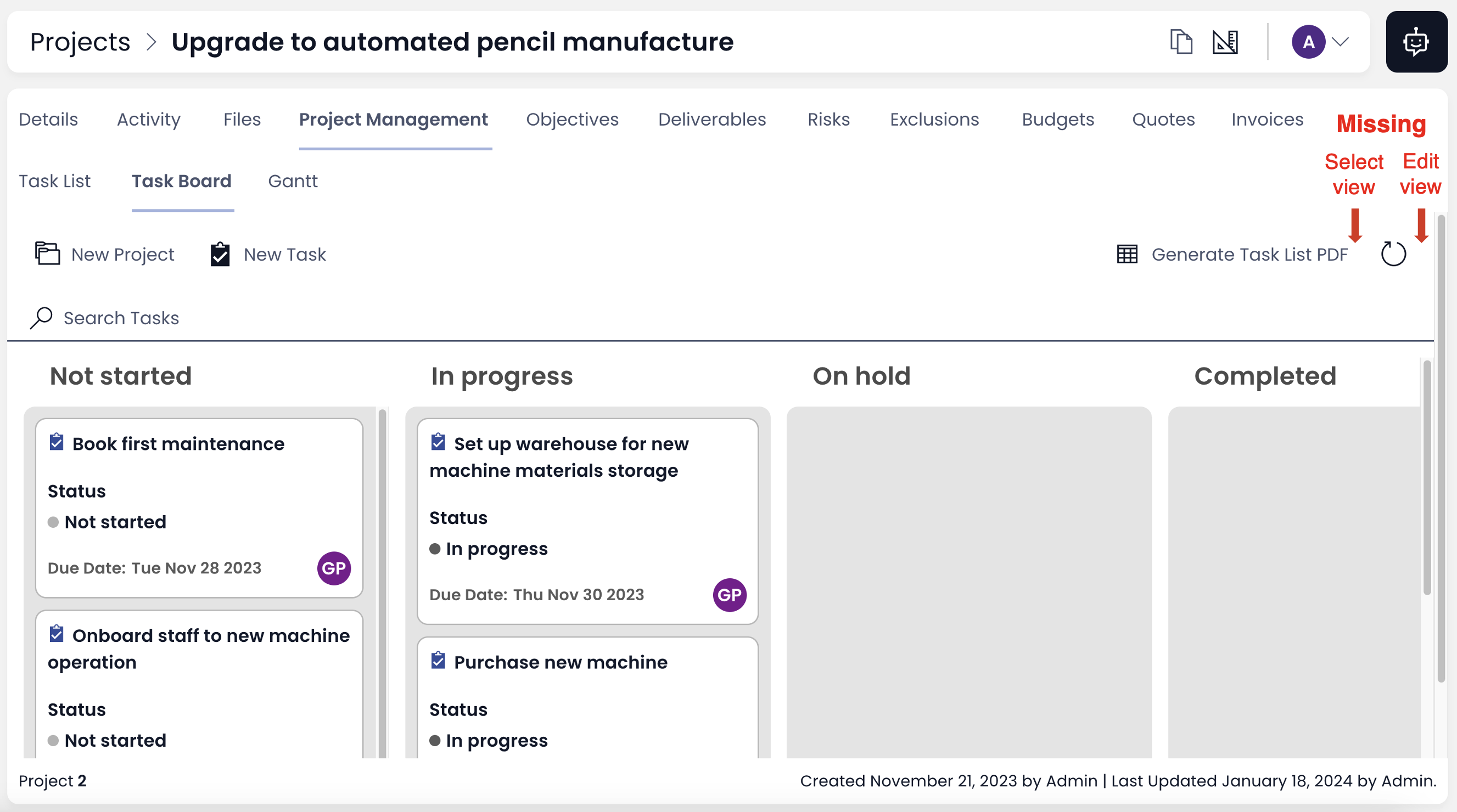Click the copy documents icon in header
Image resolution: width=1457 pixels, height=812 pixels.
pos(1181,42)
